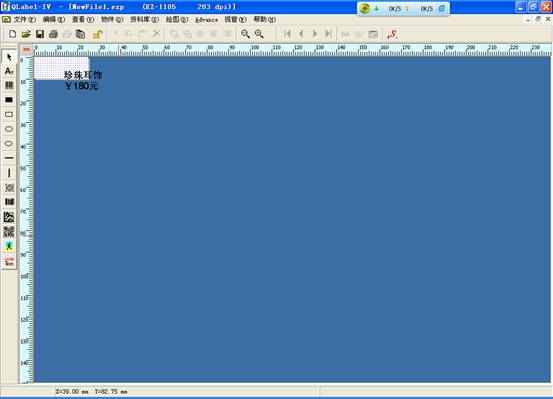Viewport: 553px width, 399px height.
Task: Select the rounded rectangle tool
Action: 9,129
